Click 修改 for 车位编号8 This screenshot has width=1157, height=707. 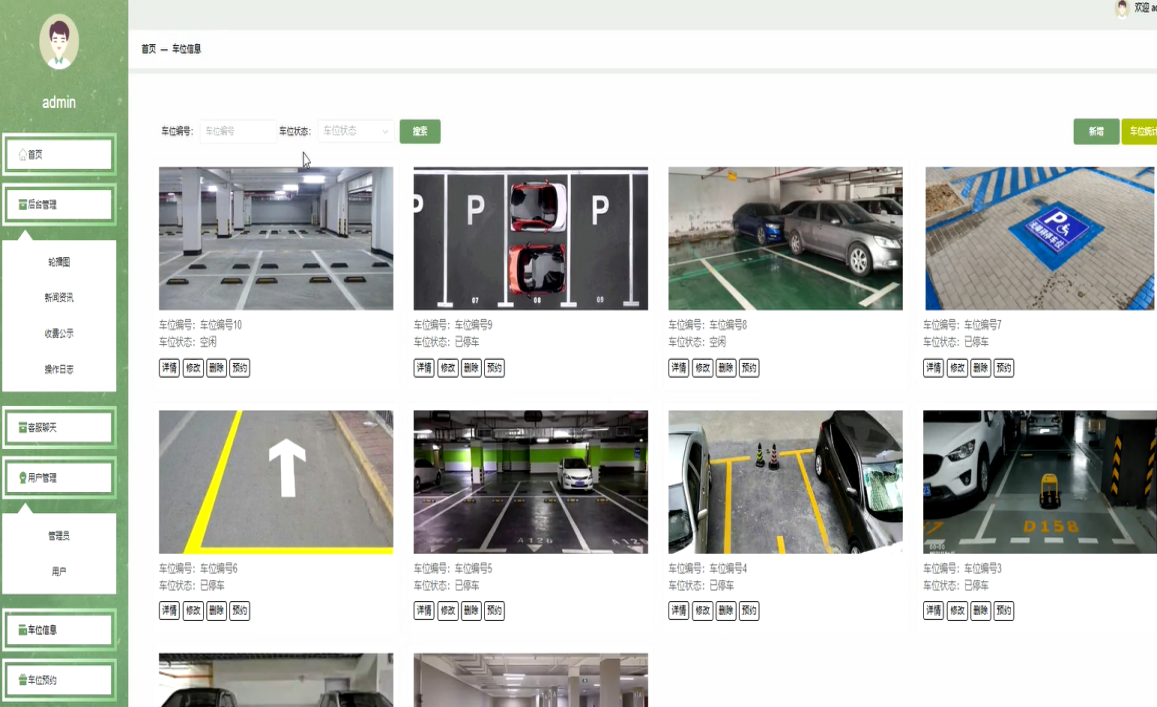pos(702,368)
